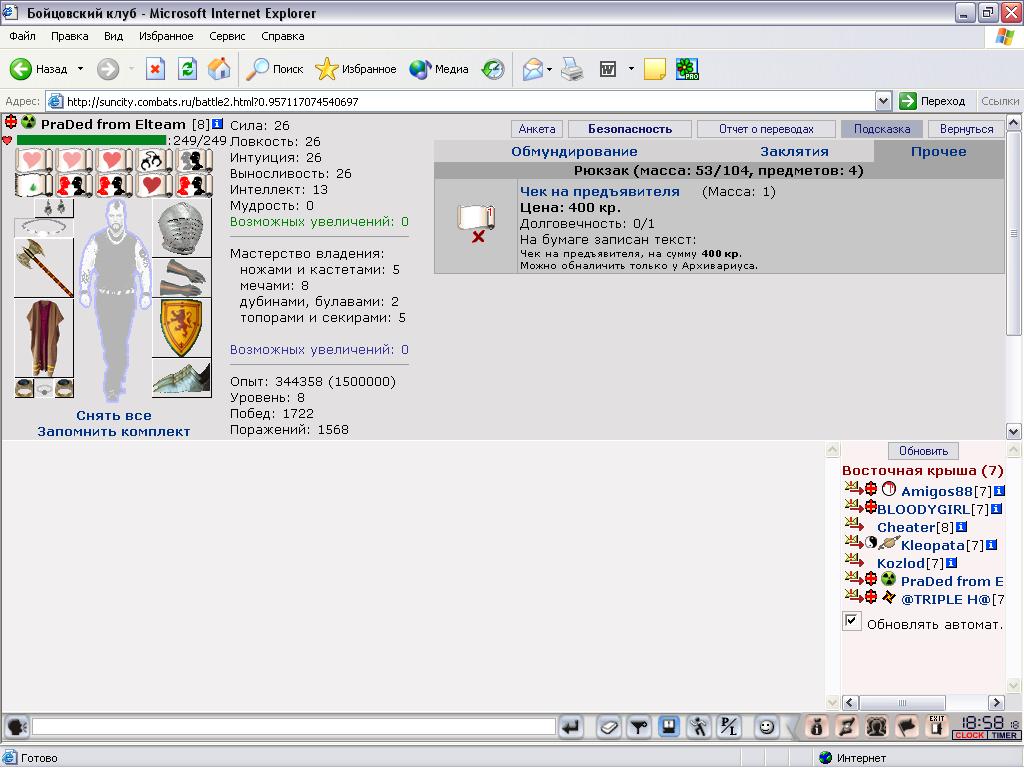1024x768 pixels.
Task: Click the yellow note toolbar icon
Action: tap(654, 69)
